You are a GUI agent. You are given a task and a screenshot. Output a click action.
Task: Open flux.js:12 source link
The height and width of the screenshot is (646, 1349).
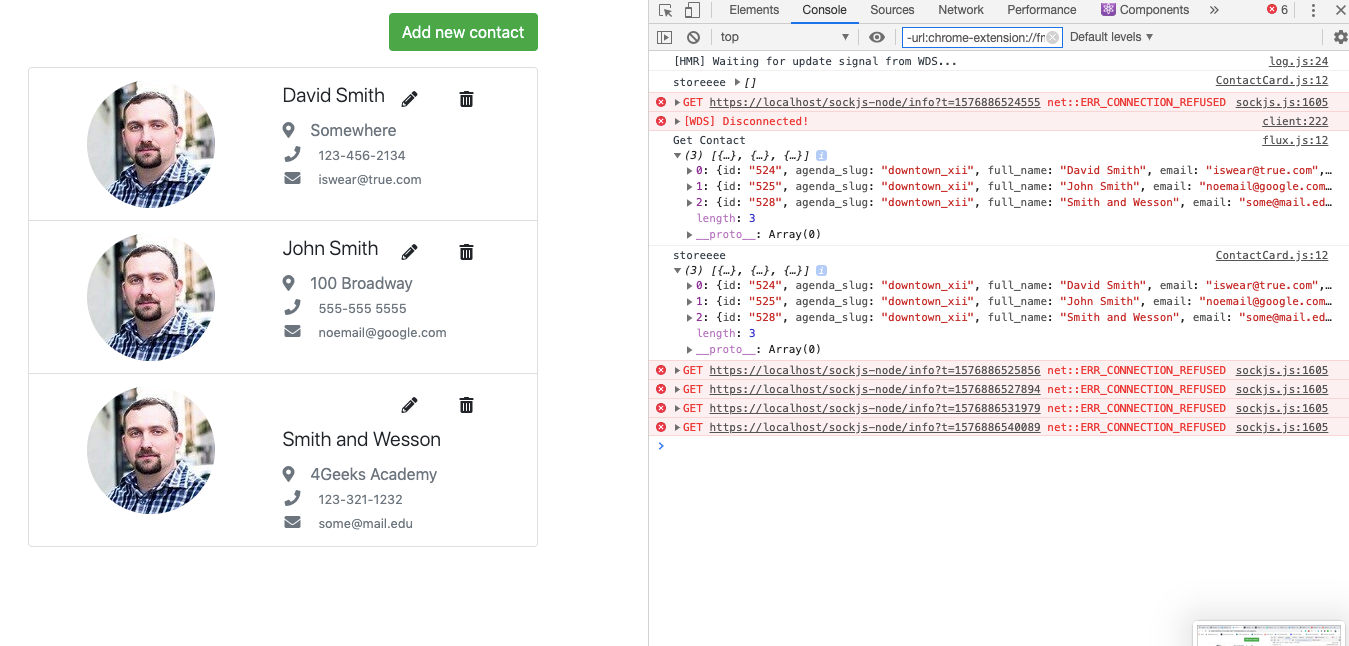pos(1295,141)
